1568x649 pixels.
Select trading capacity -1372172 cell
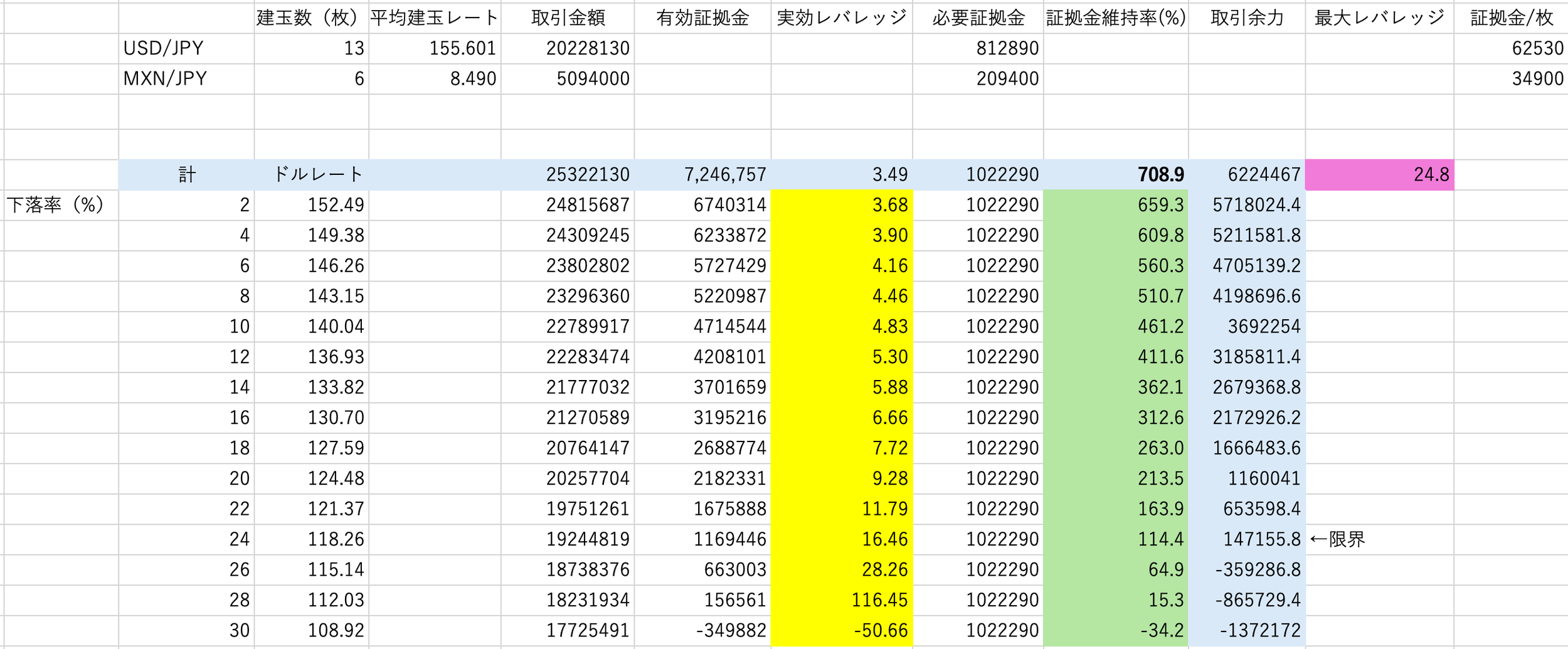[1247, 630]
